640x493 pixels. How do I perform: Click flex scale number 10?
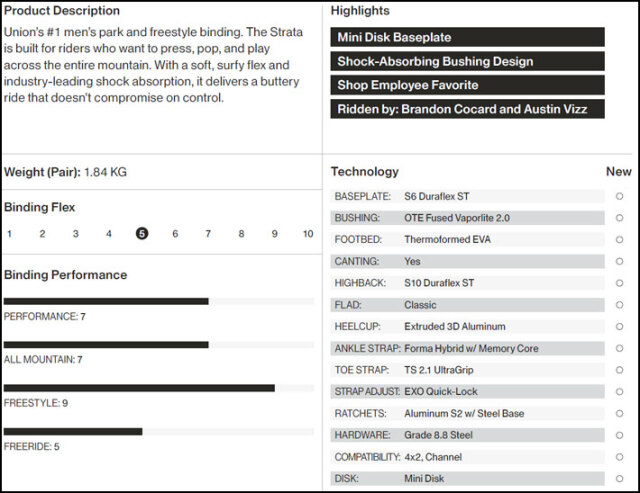click(308, 234)
